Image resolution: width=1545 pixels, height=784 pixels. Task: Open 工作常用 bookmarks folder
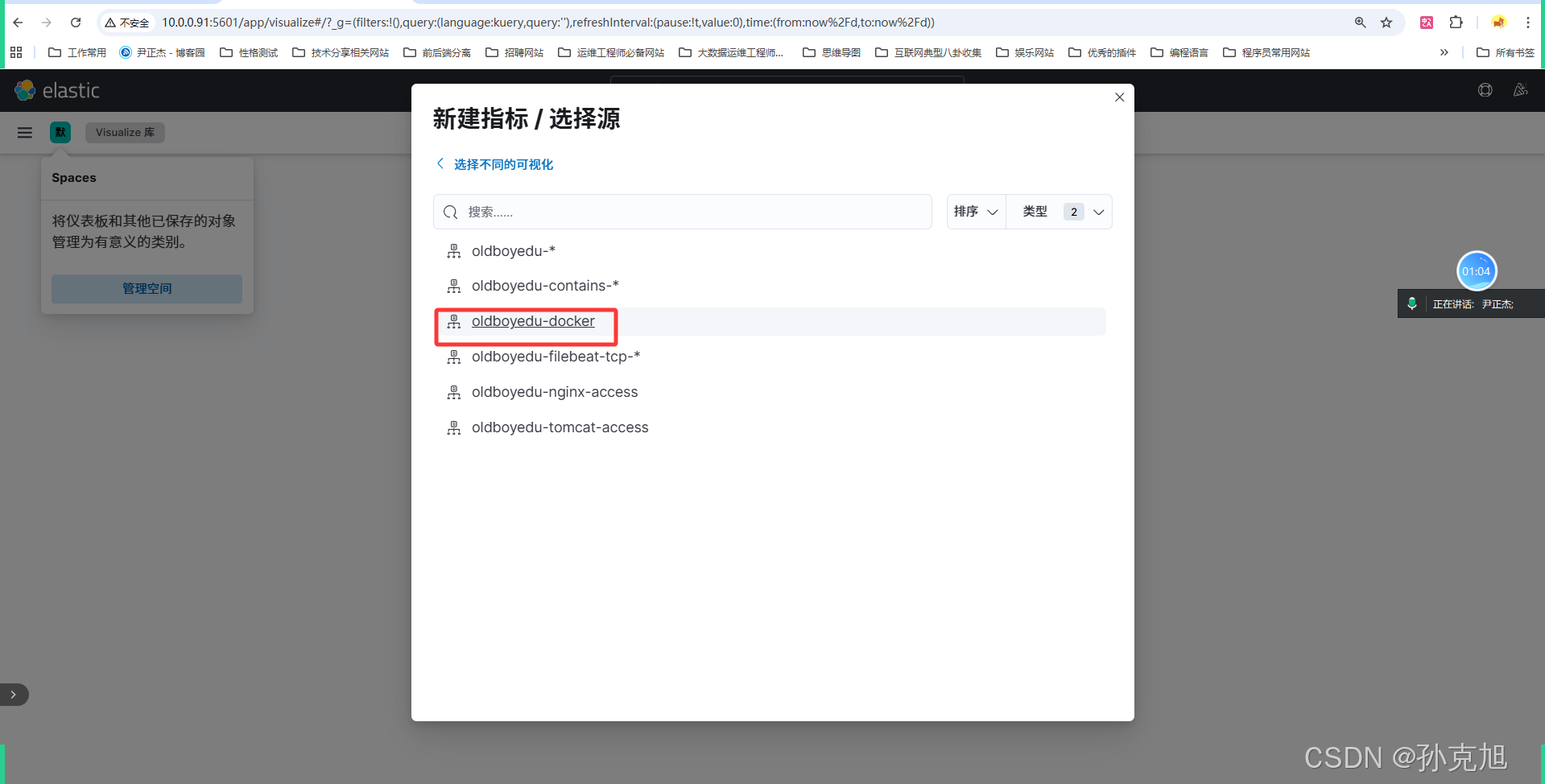pos(77,52)
